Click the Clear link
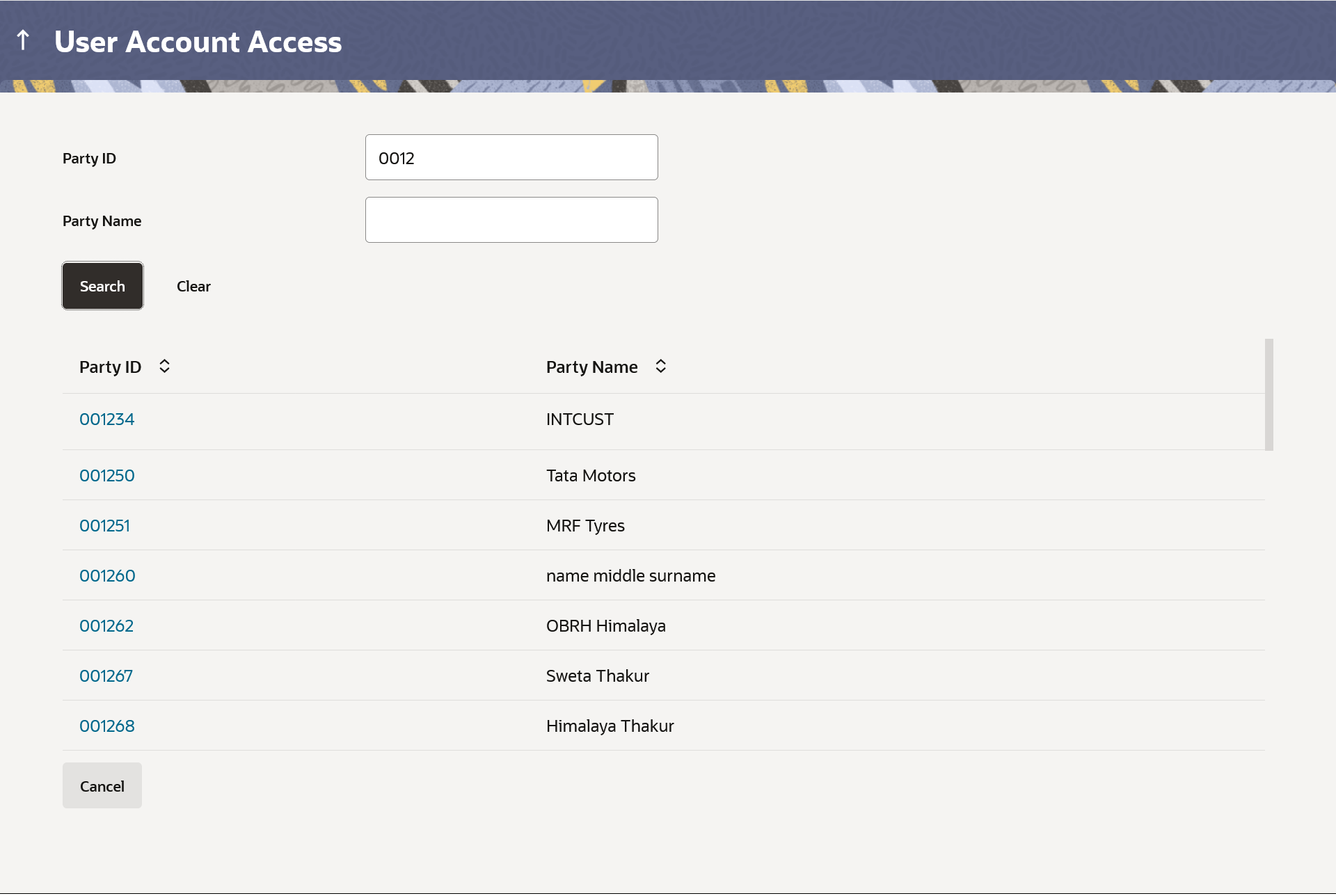This screenshot has width=1336, height=896. (193, 287)
